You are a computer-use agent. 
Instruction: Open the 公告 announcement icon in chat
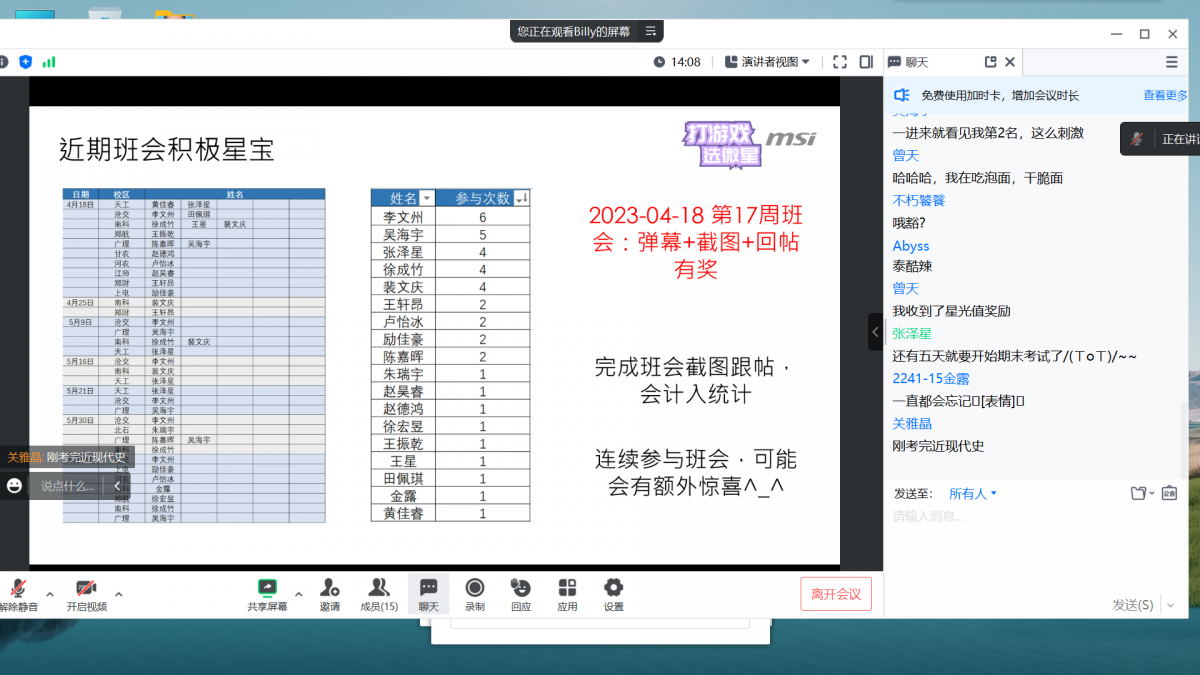[1169, 493]
